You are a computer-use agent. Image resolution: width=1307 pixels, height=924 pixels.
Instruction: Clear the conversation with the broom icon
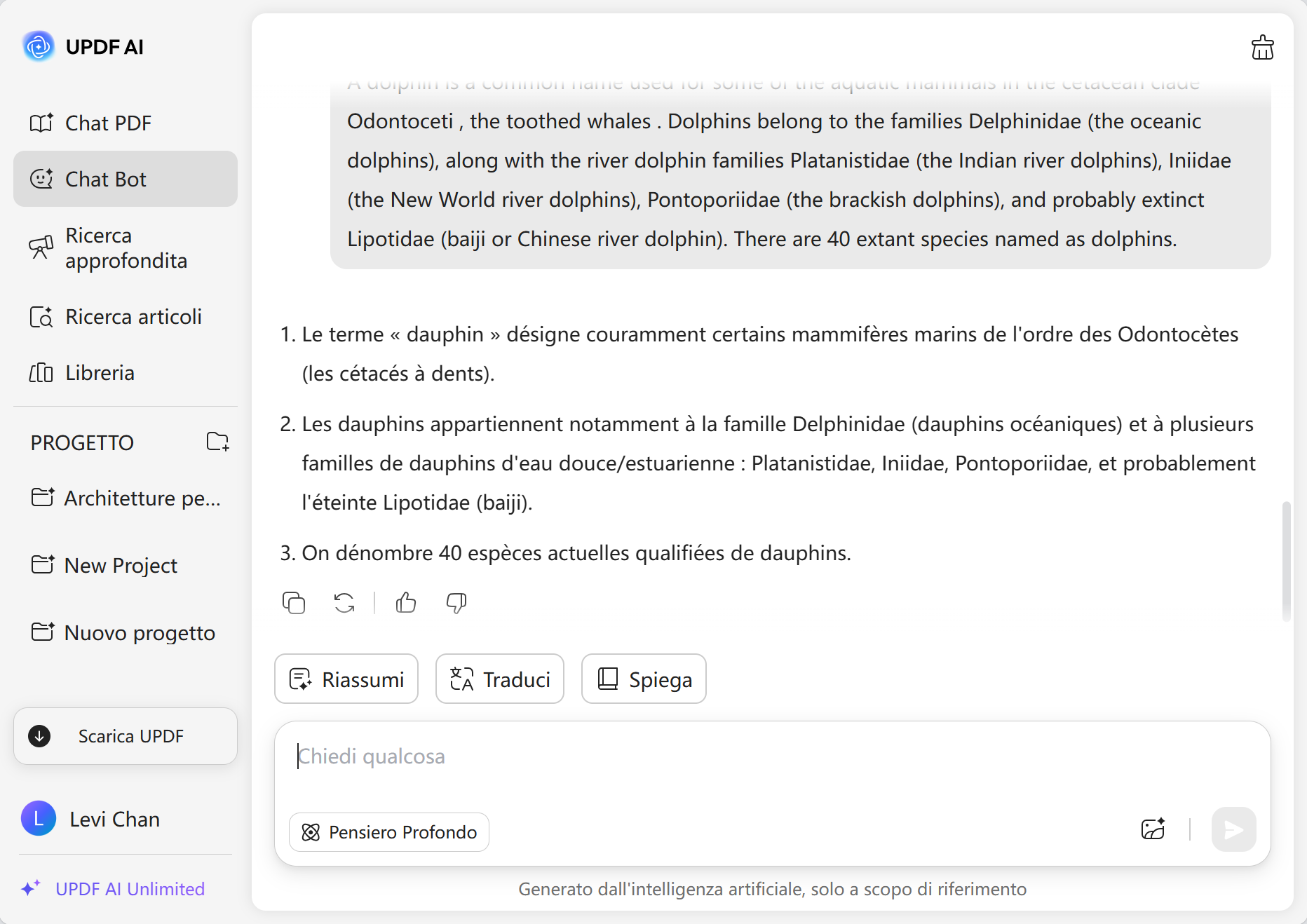point(1261,47)
